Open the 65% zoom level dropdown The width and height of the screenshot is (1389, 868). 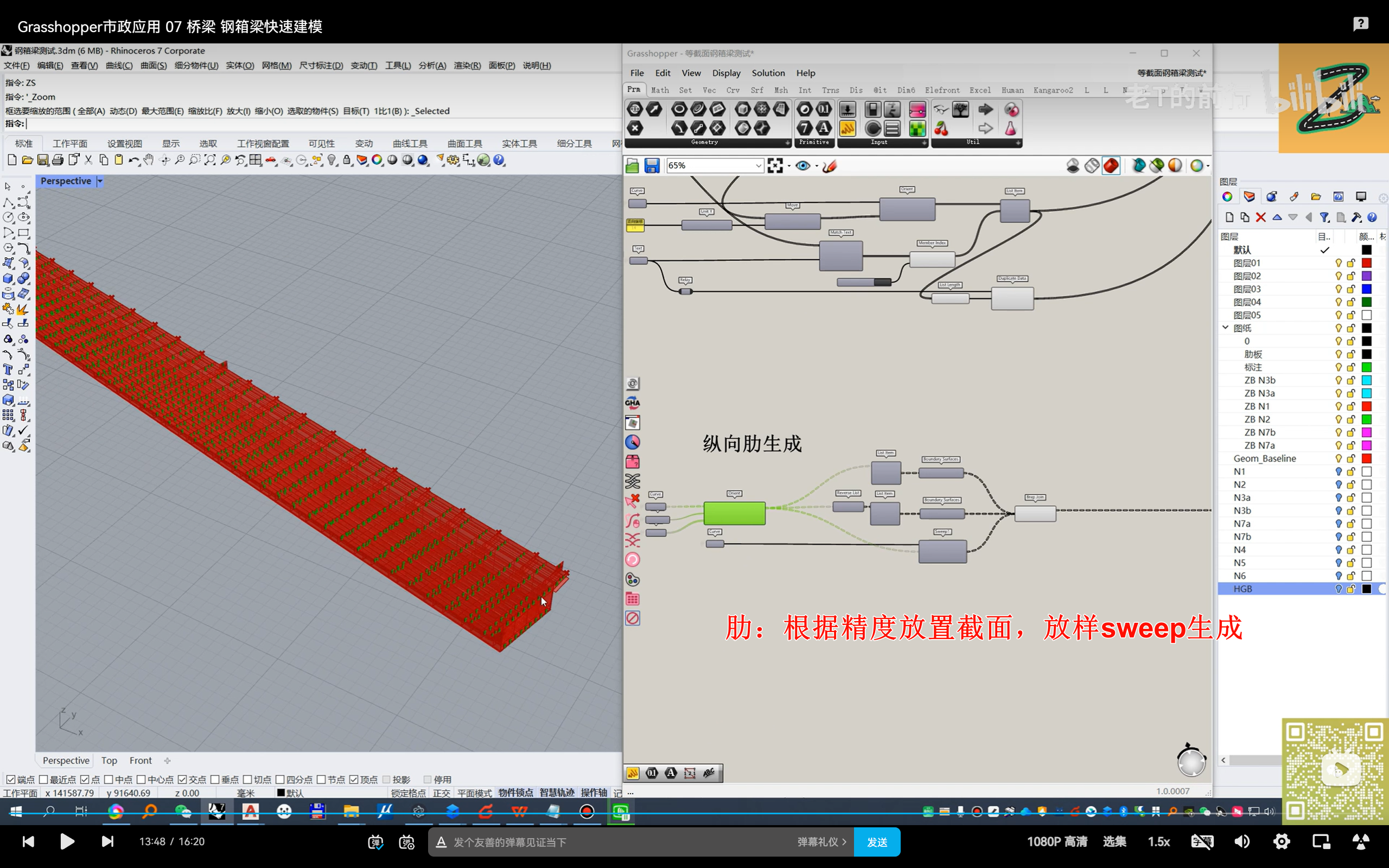(x=757, y=166)
